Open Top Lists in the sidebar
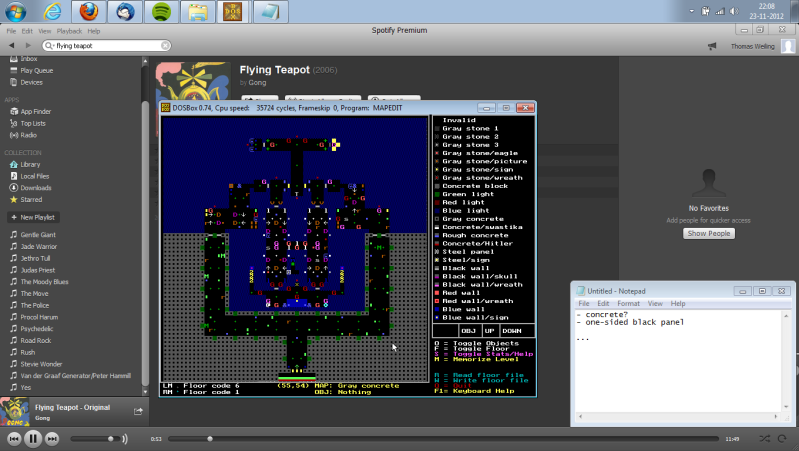This screenshot has height=451, width=799. coord(33,123)
